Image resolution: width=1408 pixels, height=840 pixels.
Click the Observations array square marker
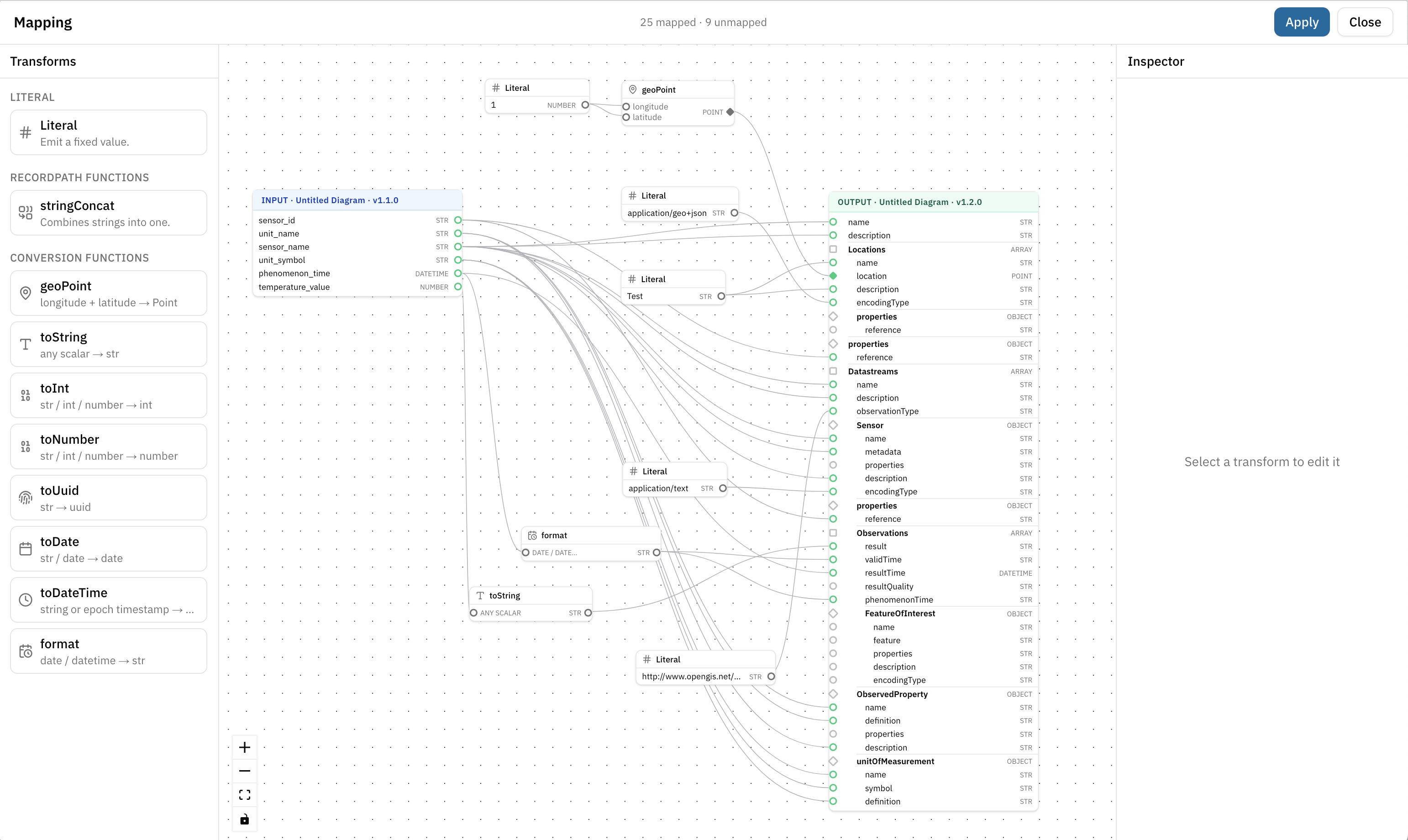click(833, 533)
